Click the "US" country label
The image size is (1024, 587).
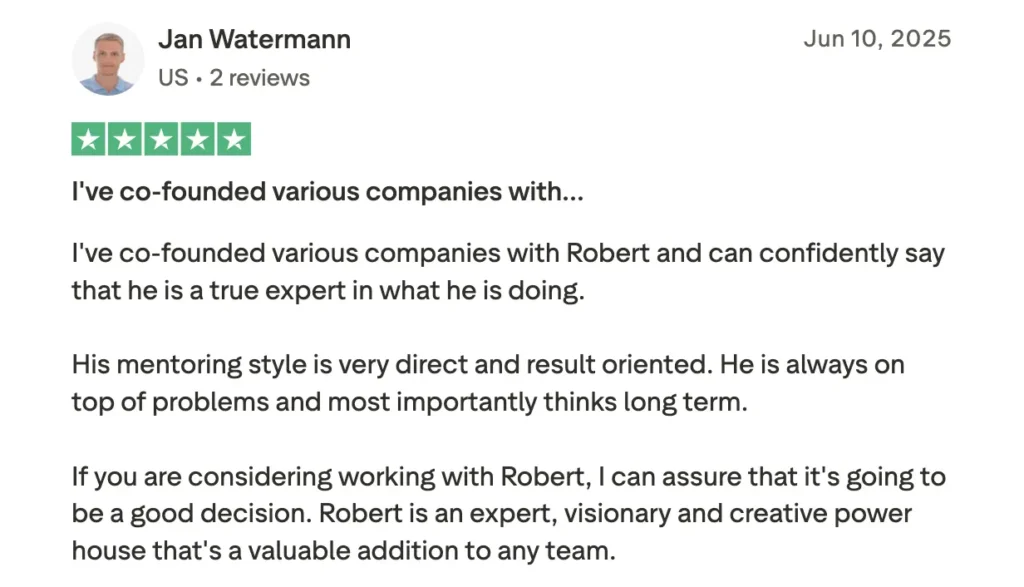point(172,78)
